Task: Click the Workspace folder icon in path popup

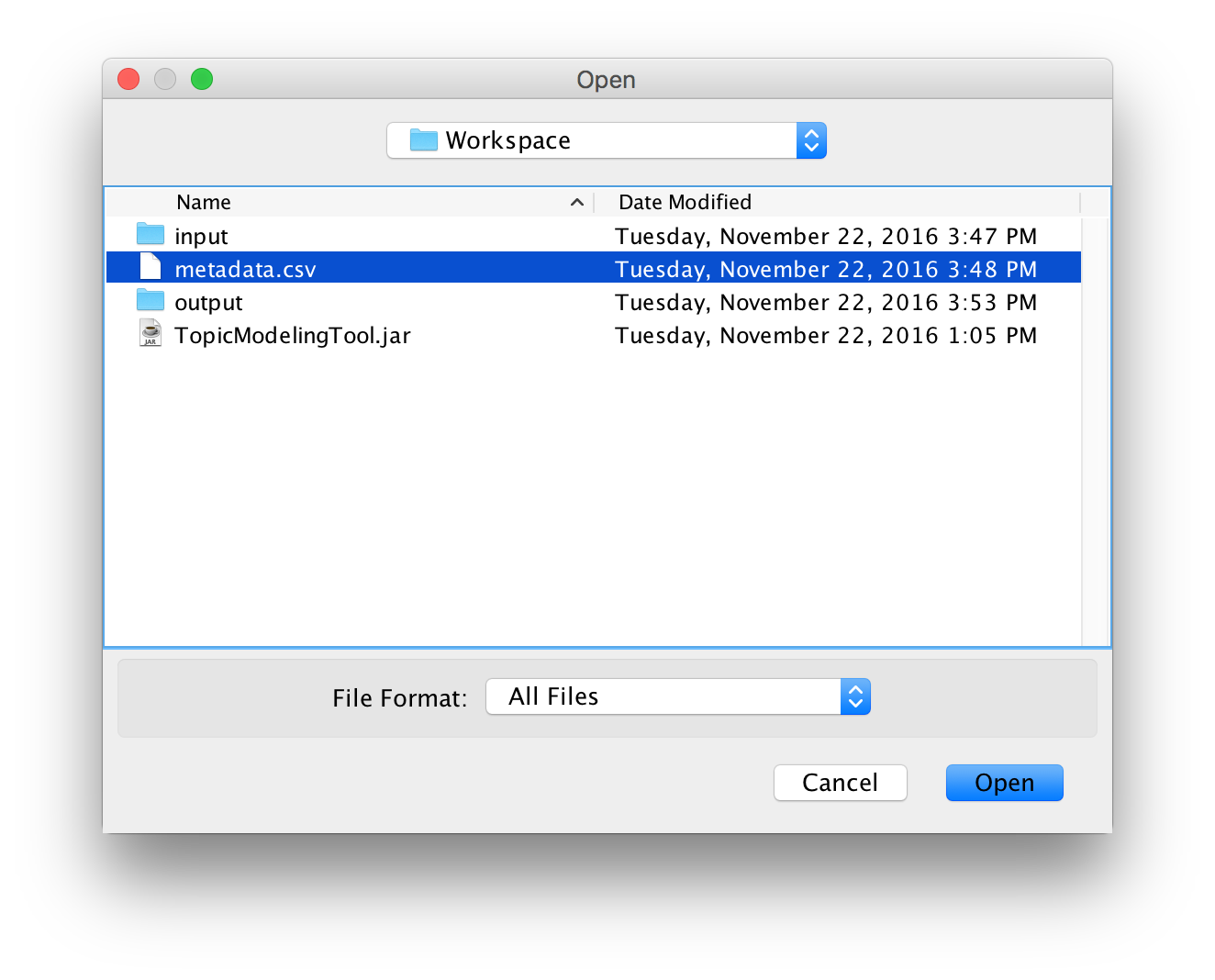Action: (423, 139)
